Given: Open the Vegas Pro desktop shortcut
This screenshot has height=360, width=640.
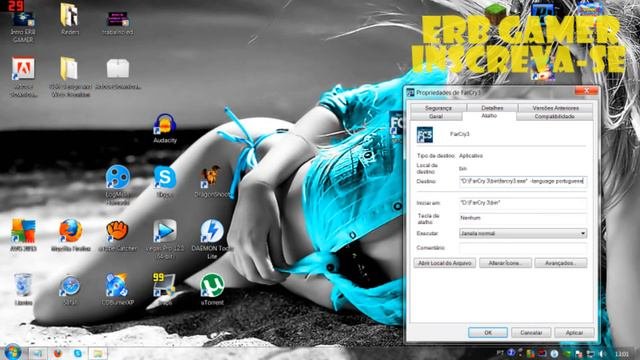Looking at the screenshot, I should coord(165,239).
